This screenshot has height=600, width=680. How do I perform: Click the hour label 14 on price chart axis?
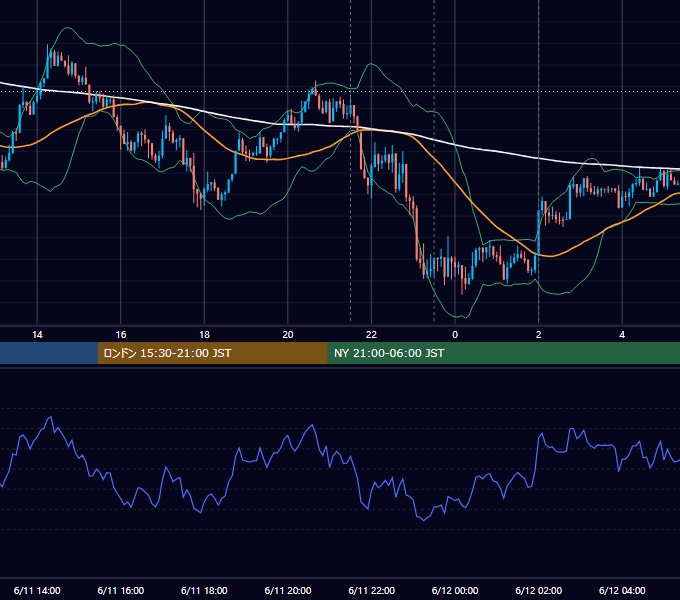point(37,334)
